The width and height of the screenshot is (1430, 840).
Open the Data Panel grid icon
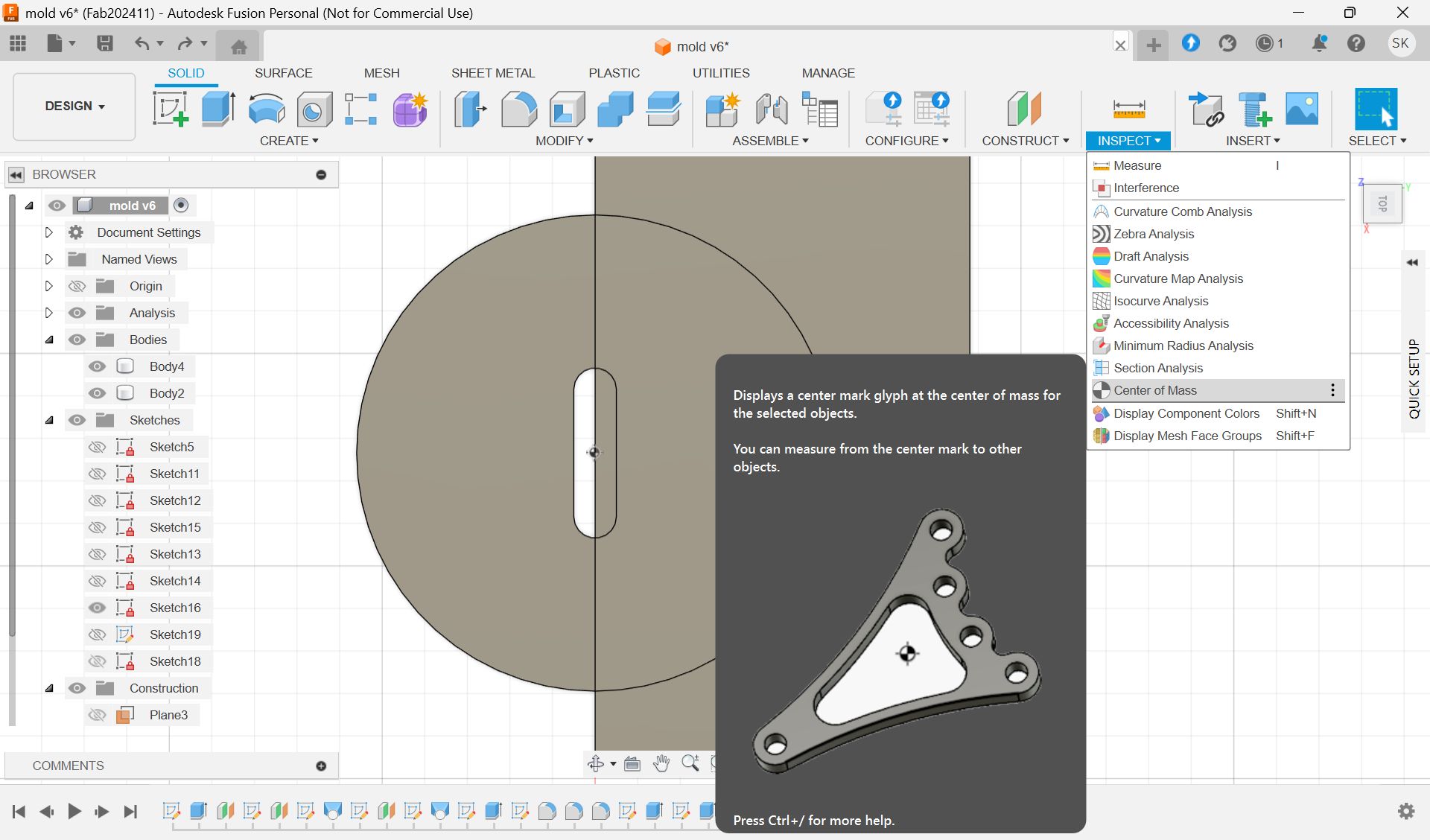point(18,44)
